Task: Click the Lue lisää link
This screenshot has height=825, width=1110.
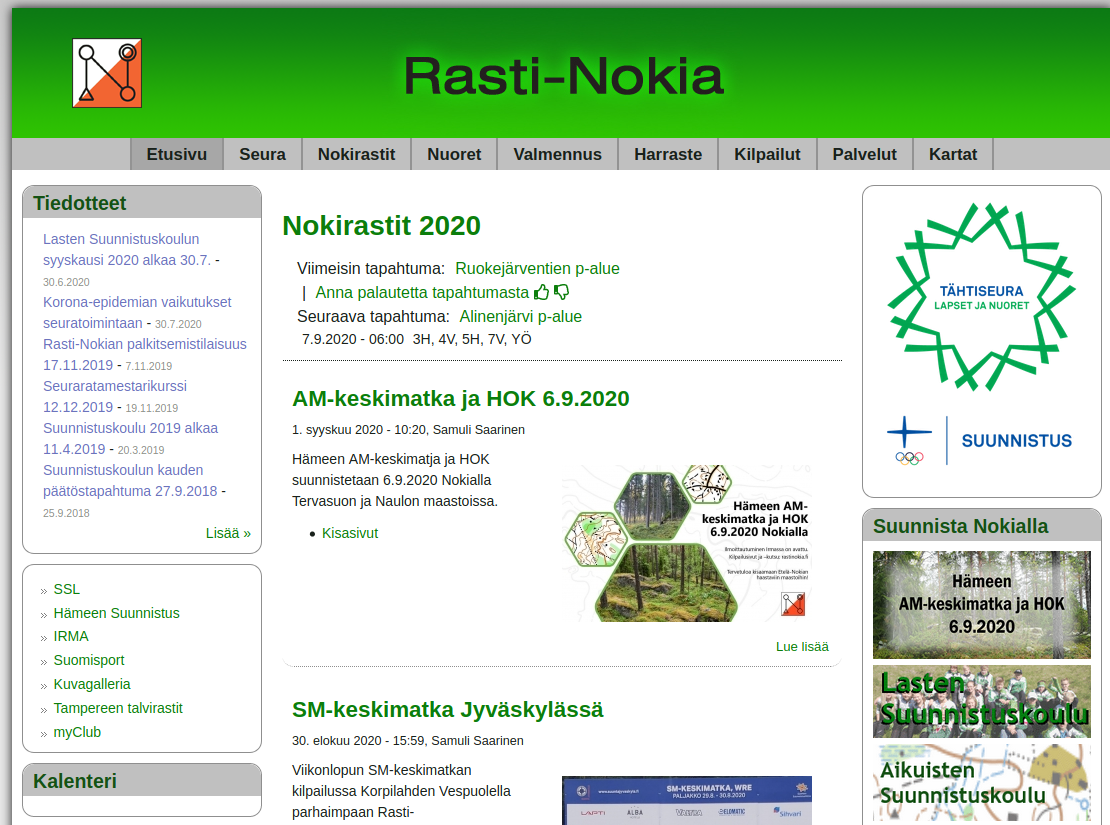Action: (x=801, y=647)
